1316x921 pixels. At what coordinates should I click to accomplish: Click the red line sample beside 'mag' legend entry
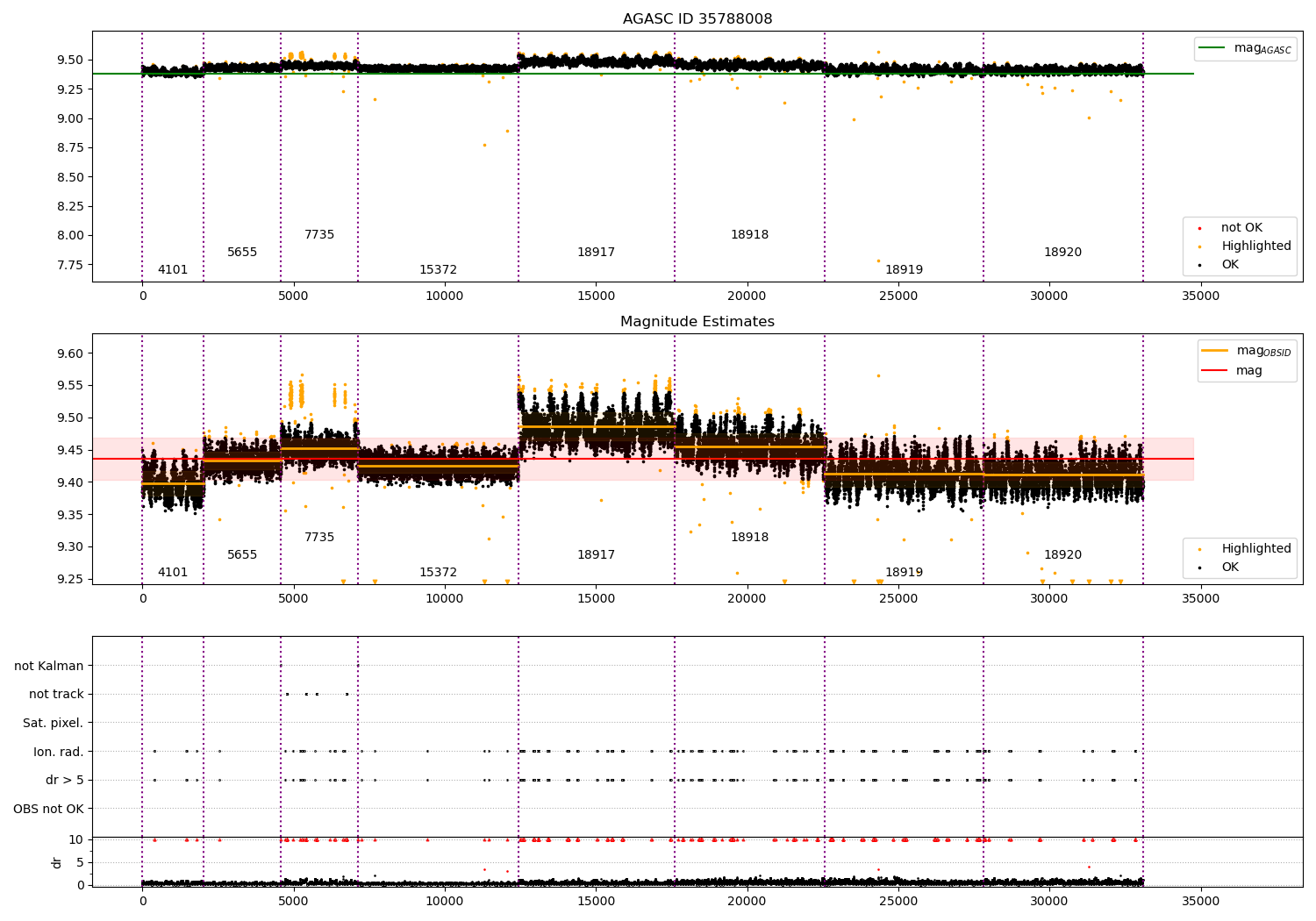click(1214, 370)
